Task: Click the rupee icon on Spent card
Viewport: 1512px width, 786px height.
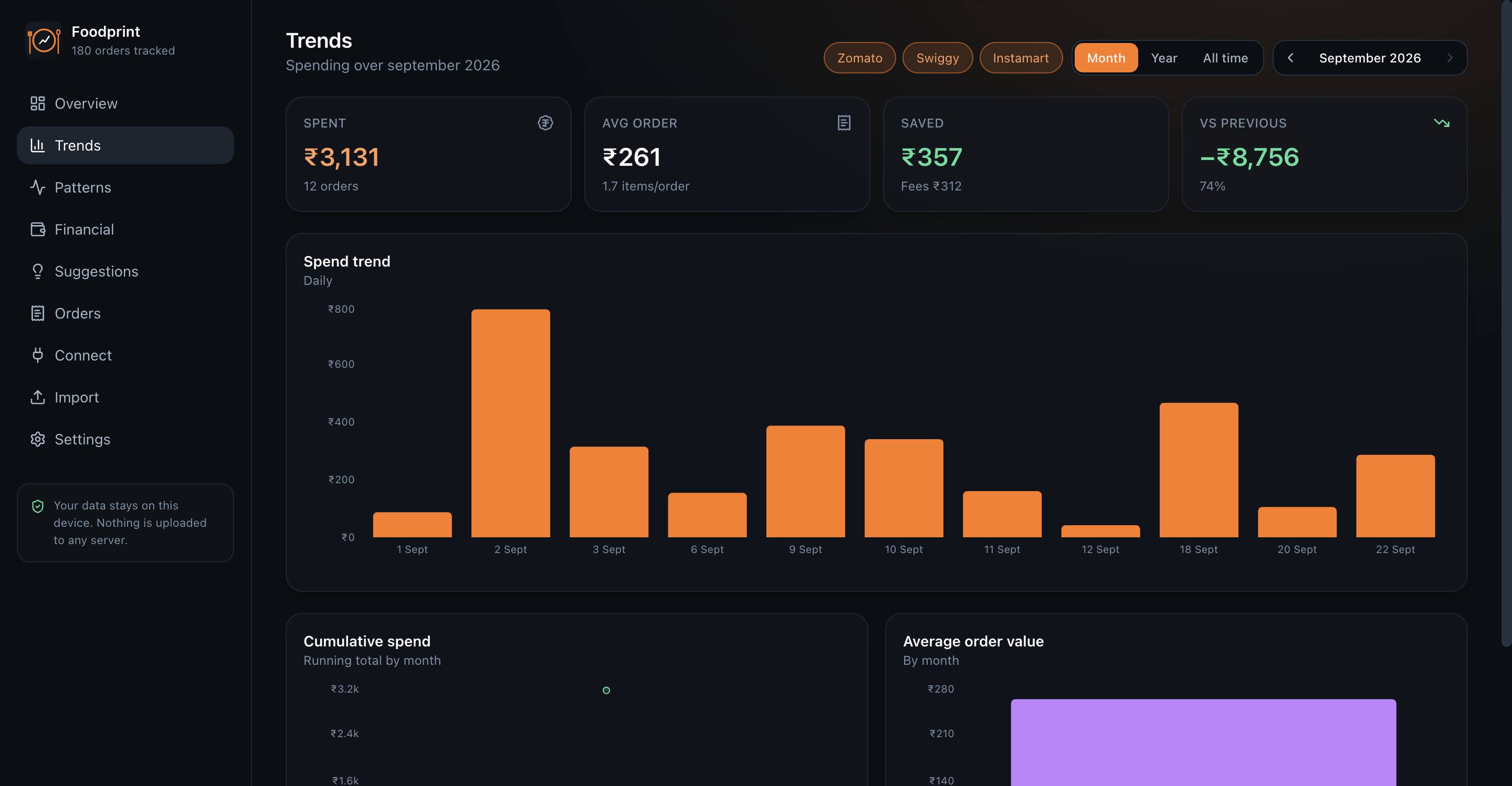Action: click(545, 123)
